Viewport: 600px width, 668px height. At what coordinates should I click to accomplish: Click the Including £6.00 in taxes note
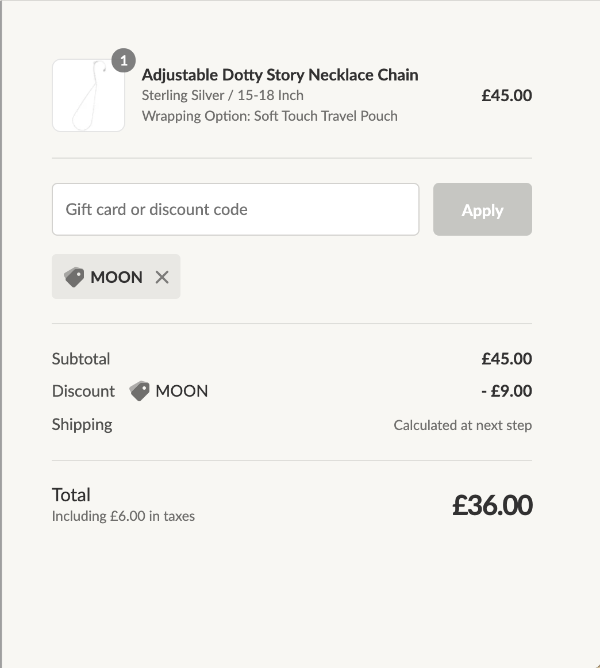pyautogui.click(x=123, y=517)
